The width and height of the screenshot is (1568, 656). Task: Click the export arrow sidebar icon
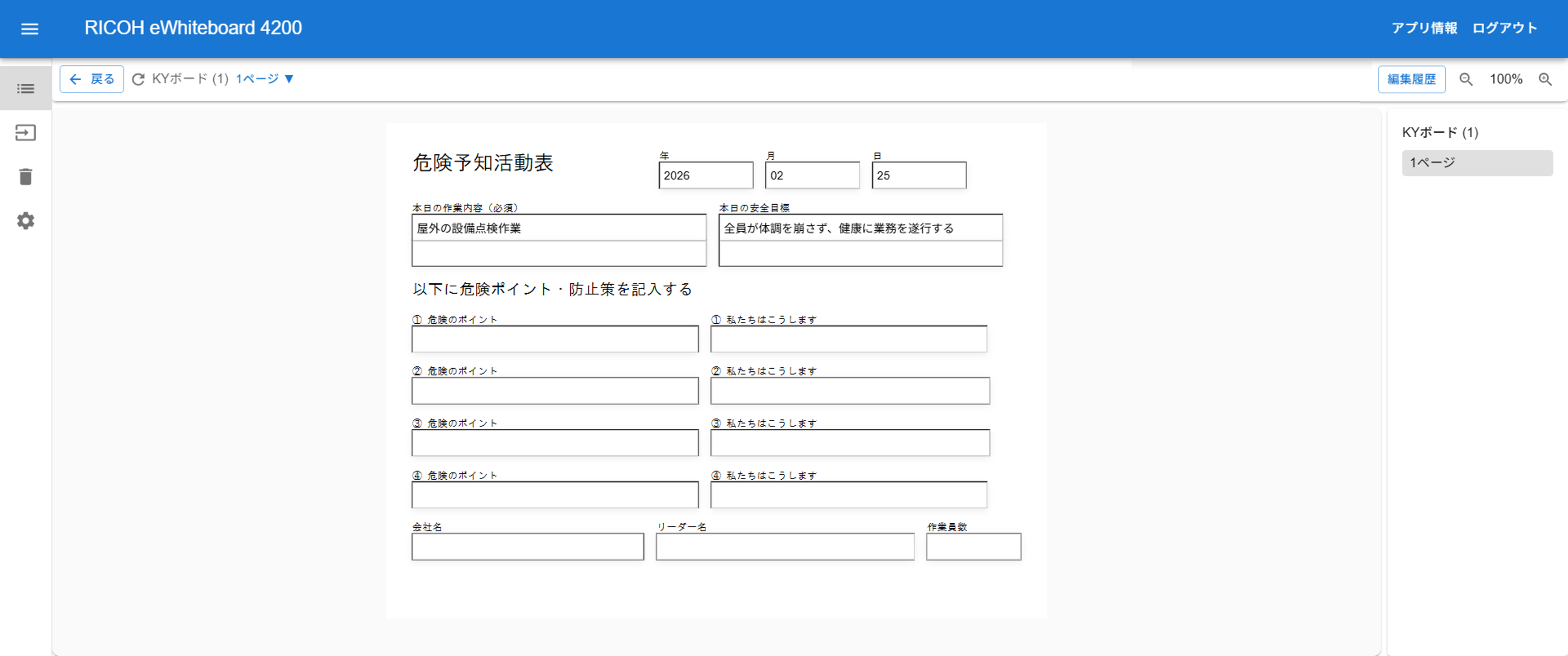(x=26, y=133)
